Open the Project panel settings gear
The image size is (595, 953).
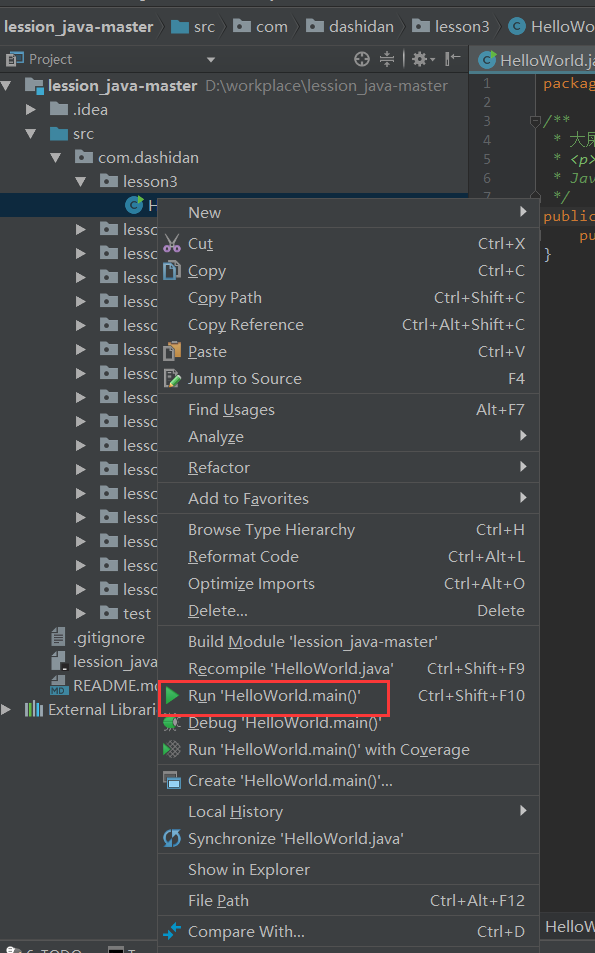coord(423,59)
